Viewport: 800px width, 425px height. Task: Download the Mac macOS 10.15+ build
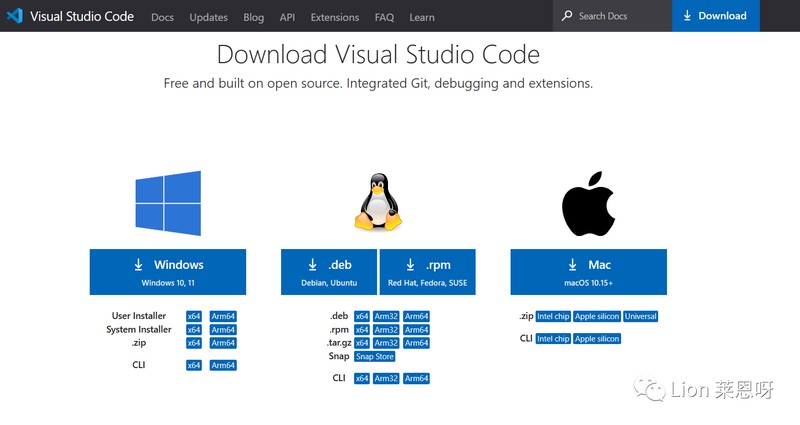click(x=588, y=272)
